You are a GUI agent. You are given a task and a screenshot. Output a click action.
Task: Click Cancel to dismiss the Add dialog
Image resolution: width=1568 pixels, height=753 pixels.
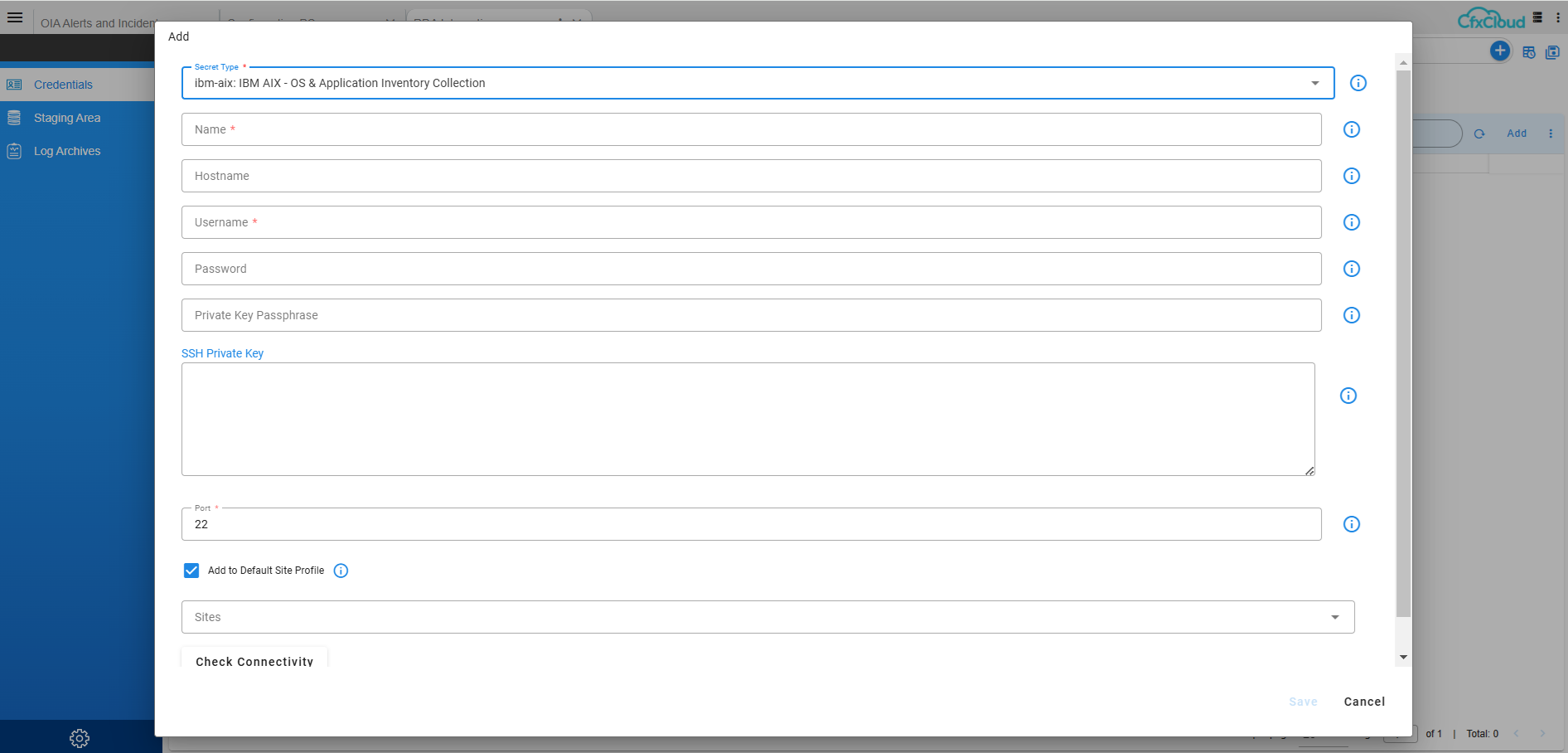1364,702
